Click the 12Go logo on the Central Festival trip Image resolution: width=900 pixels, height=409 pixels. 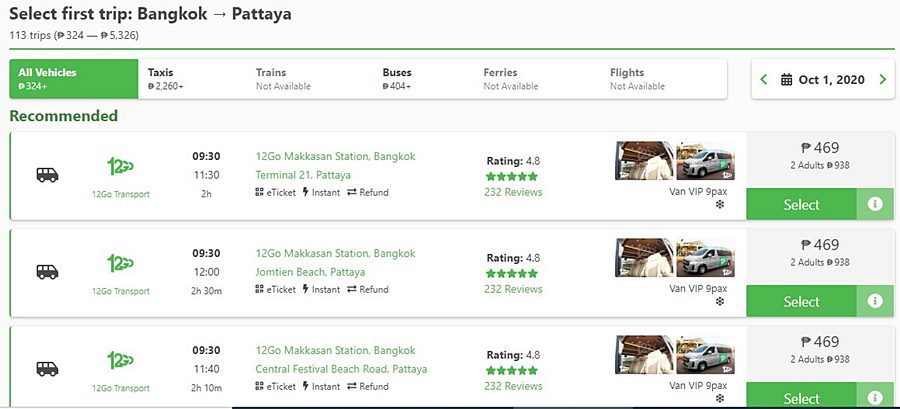(120, 360)
